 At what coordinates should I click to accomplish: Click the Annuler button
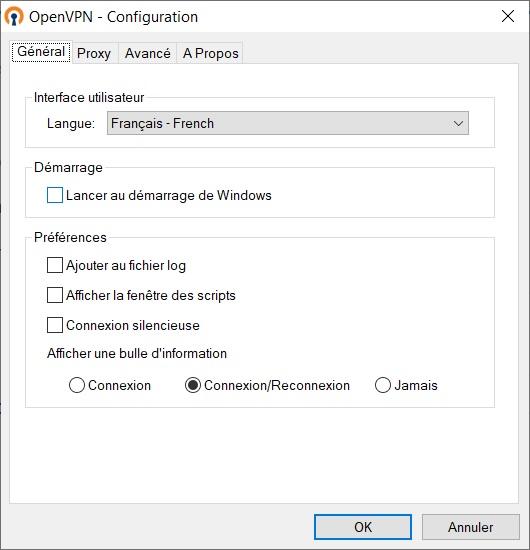[x=470, y=527]
